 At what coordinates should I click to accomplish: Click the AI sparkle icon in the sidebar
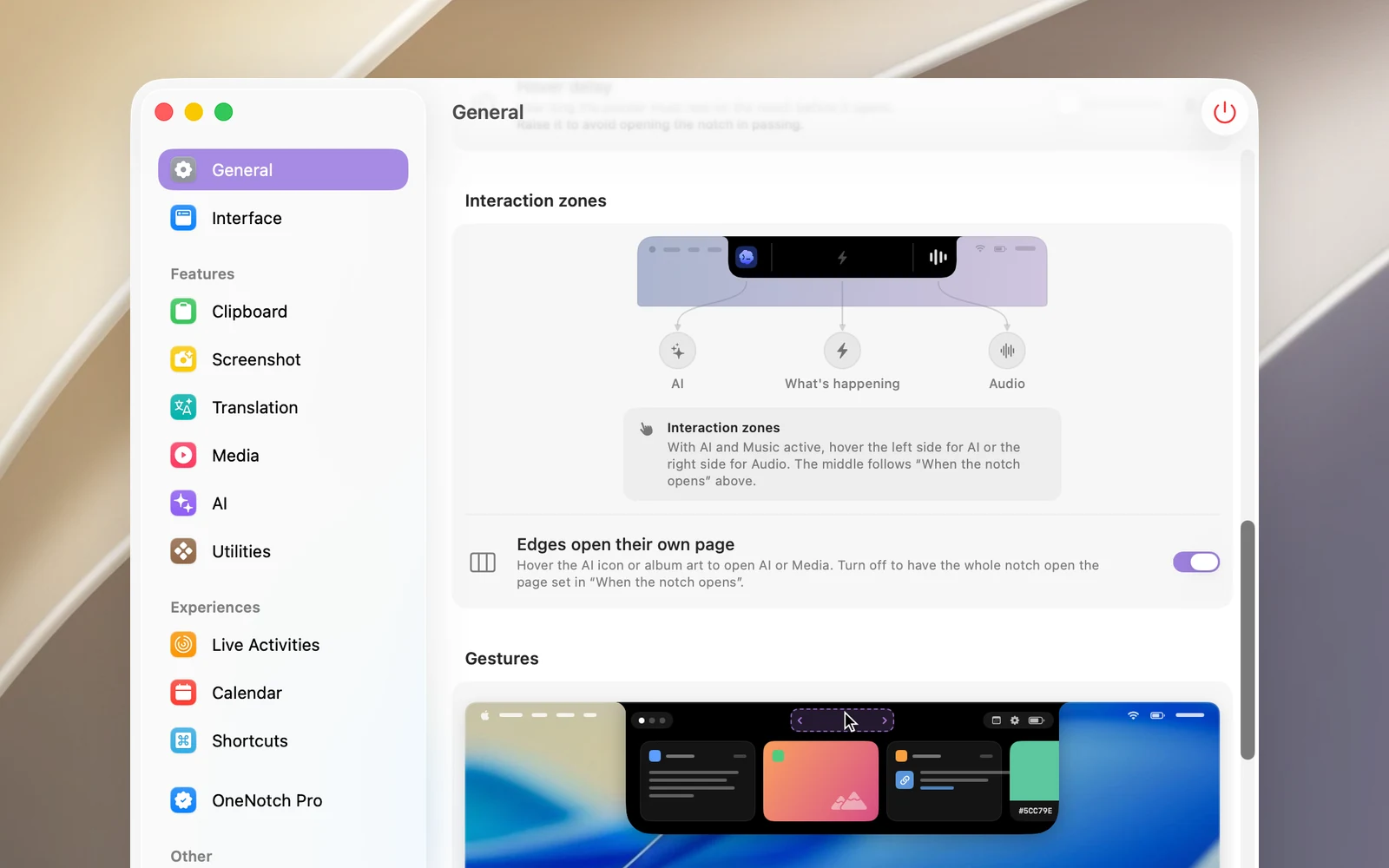[183, 503]
